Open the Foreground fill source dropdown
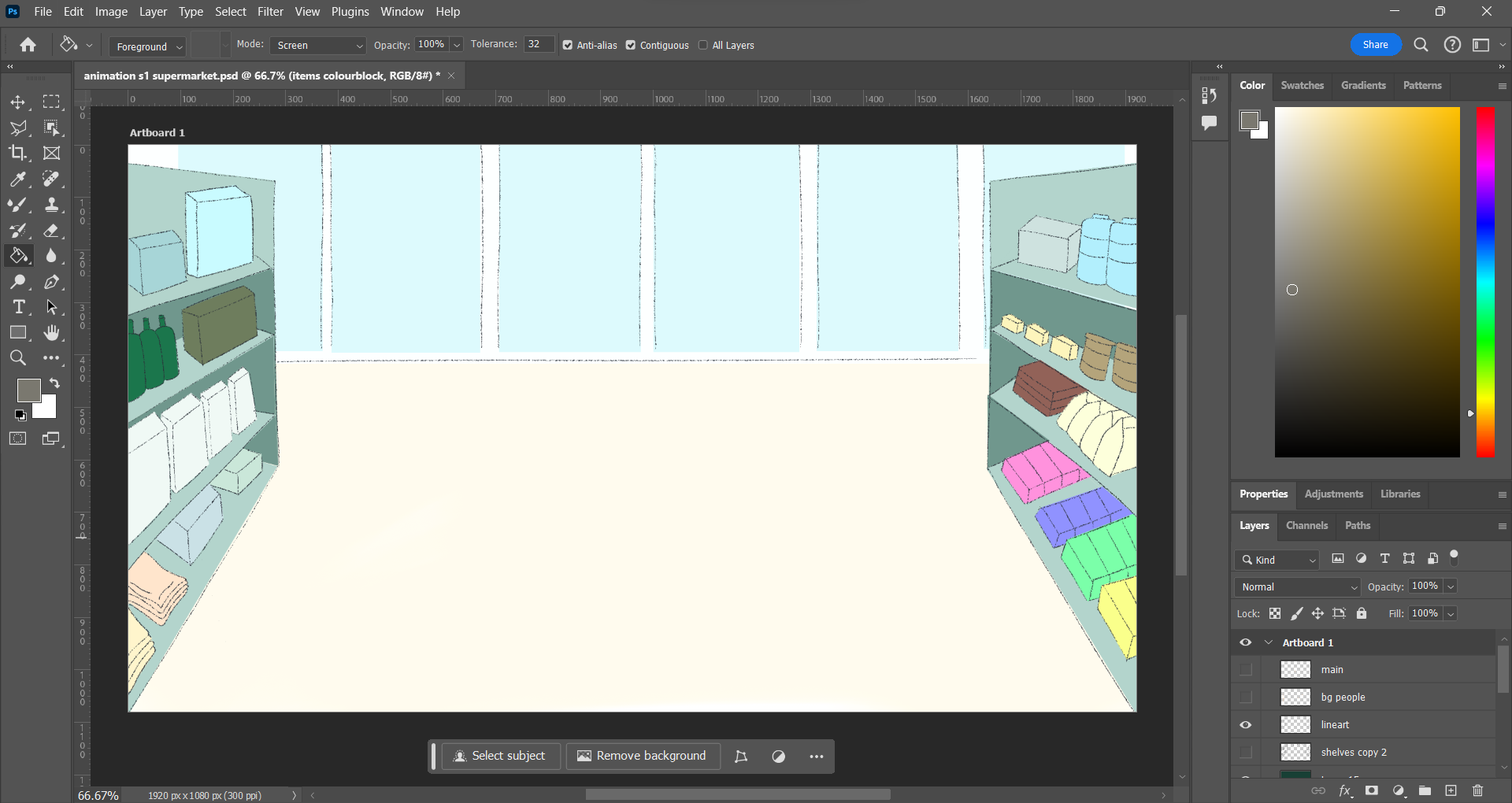This screenshot has height=803, width=1512. coord(148,46)
